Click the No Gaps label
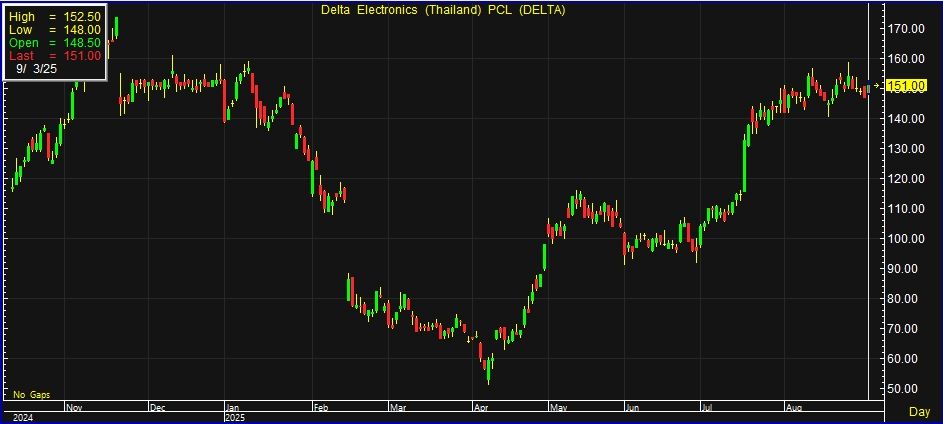943x424 pixels. tap(32, 395)
